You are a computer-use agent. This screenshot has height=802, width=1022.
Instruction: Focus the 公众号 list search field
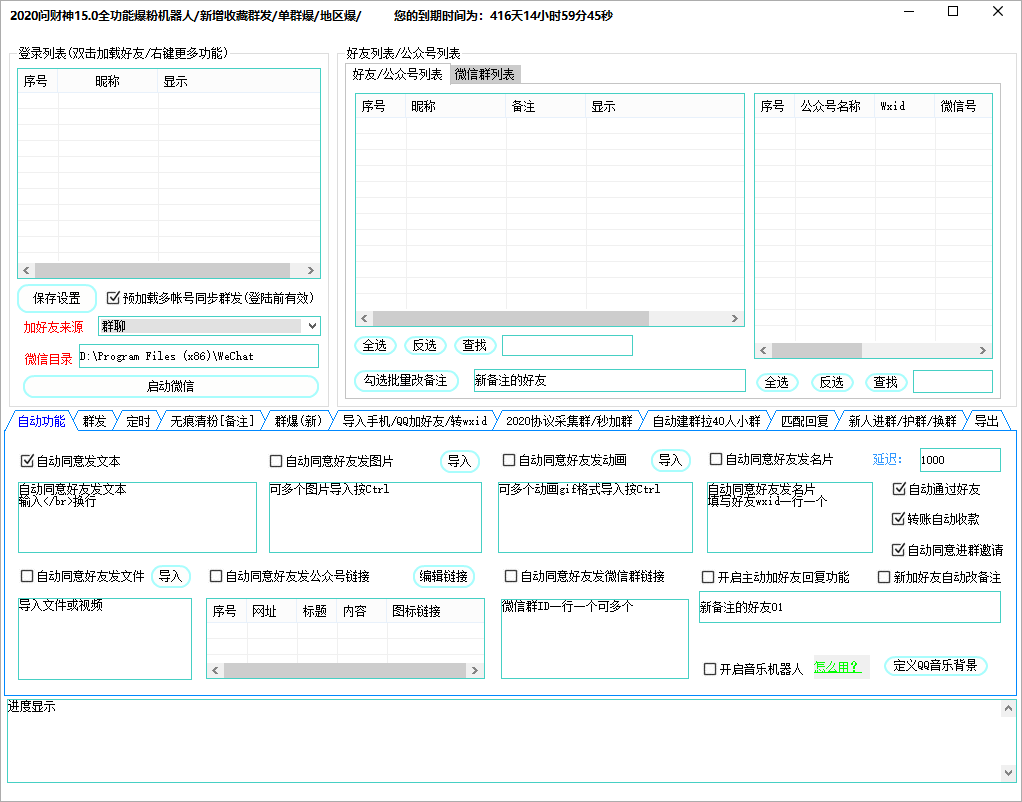pyautogui.click(x=952, y=382)
